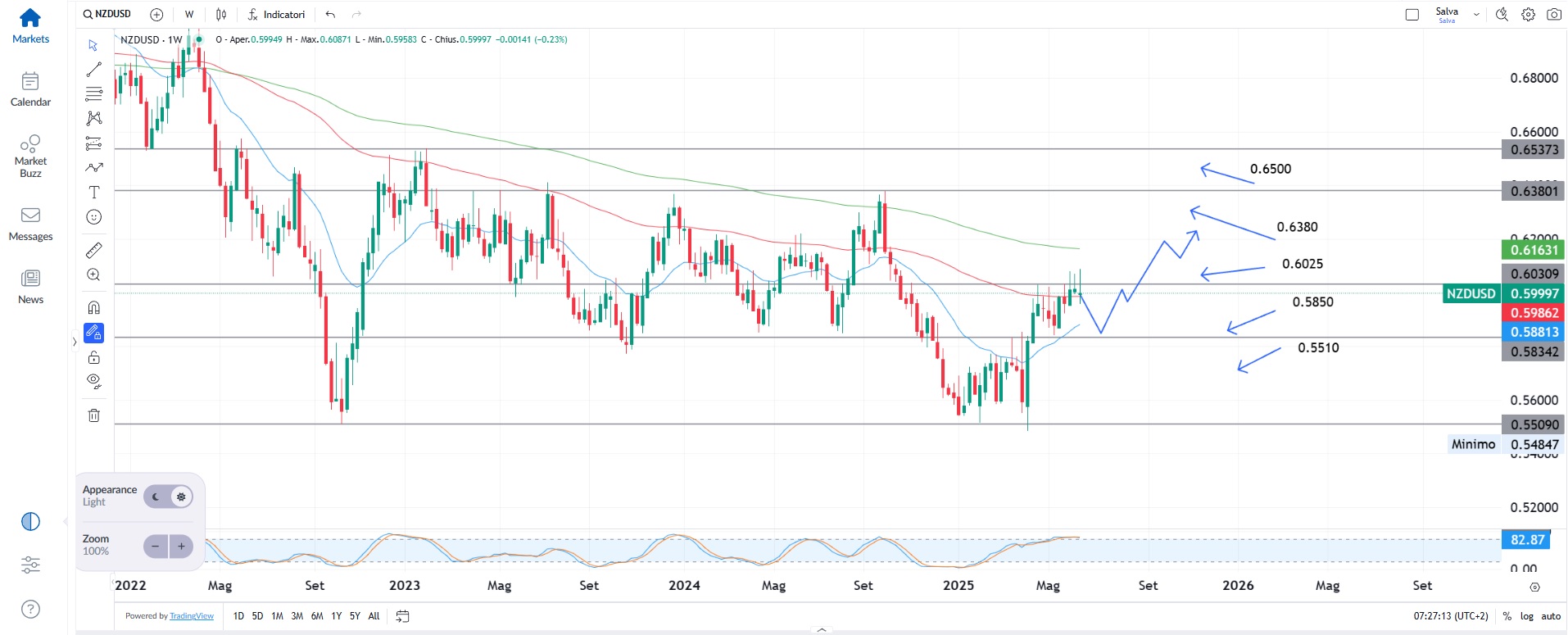Switch Appearance toggle to dark mode
This screenshot has height=635, width=1568.
tap(156, 497)
